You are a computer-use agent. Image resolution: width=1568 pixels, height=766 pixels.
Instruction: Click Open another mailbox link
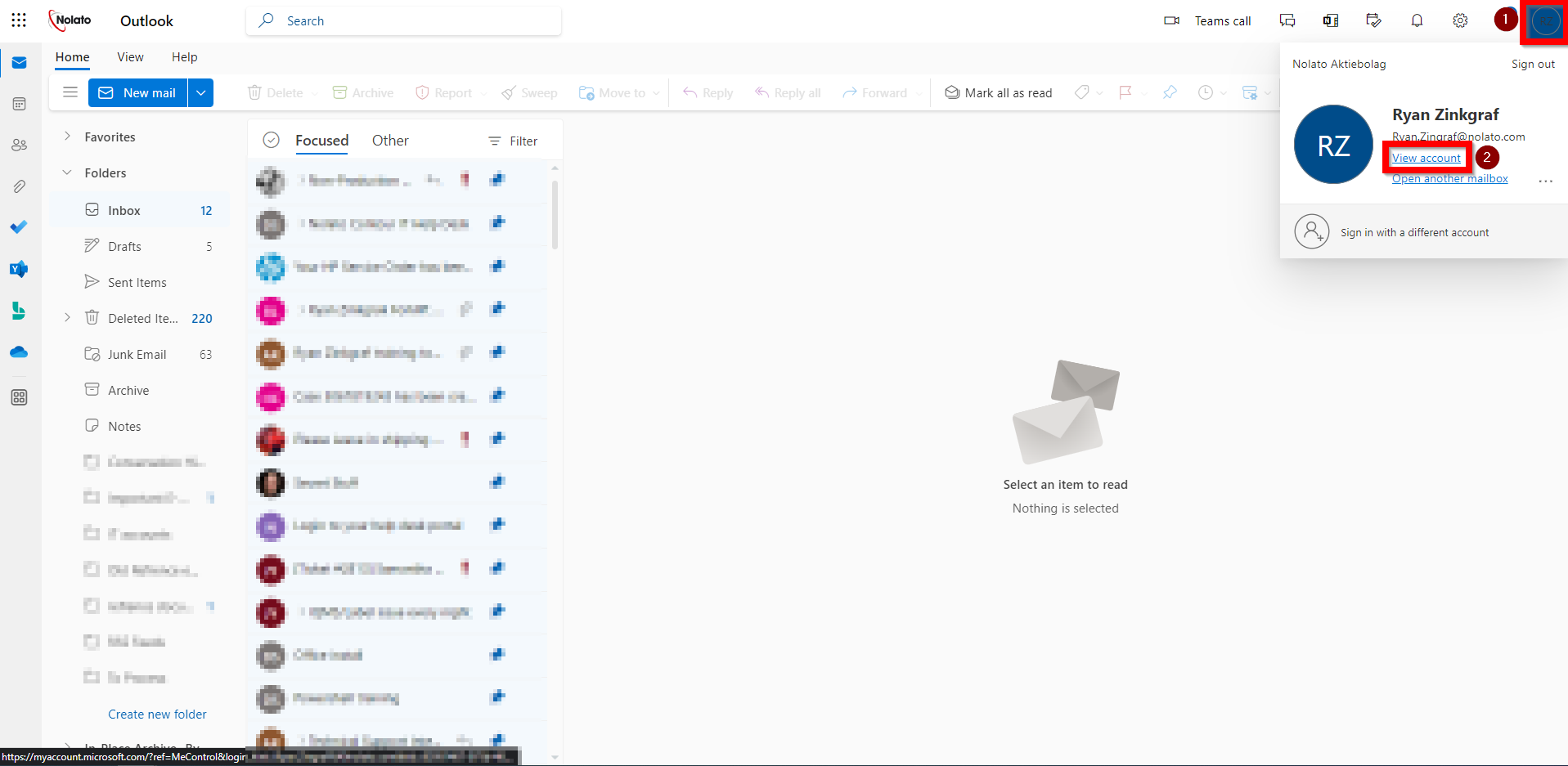pos(1450,178)
